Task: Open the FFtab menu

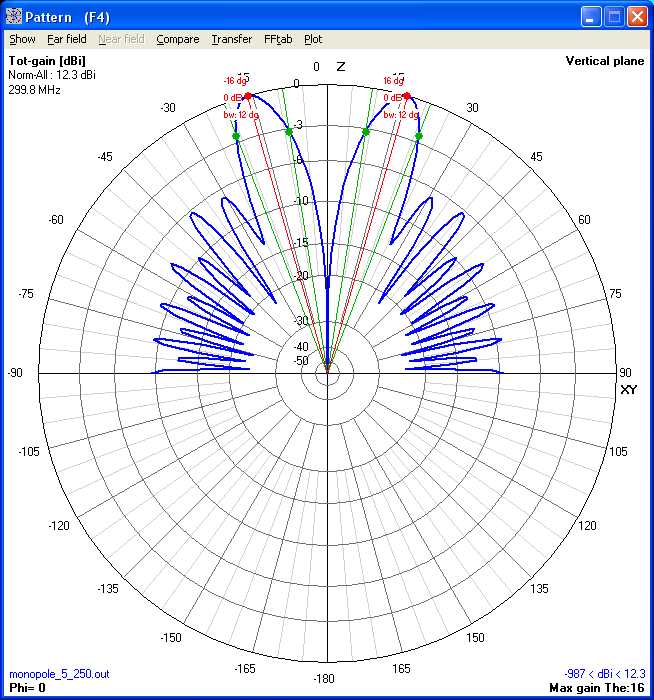Action: [x=278, y=39]
